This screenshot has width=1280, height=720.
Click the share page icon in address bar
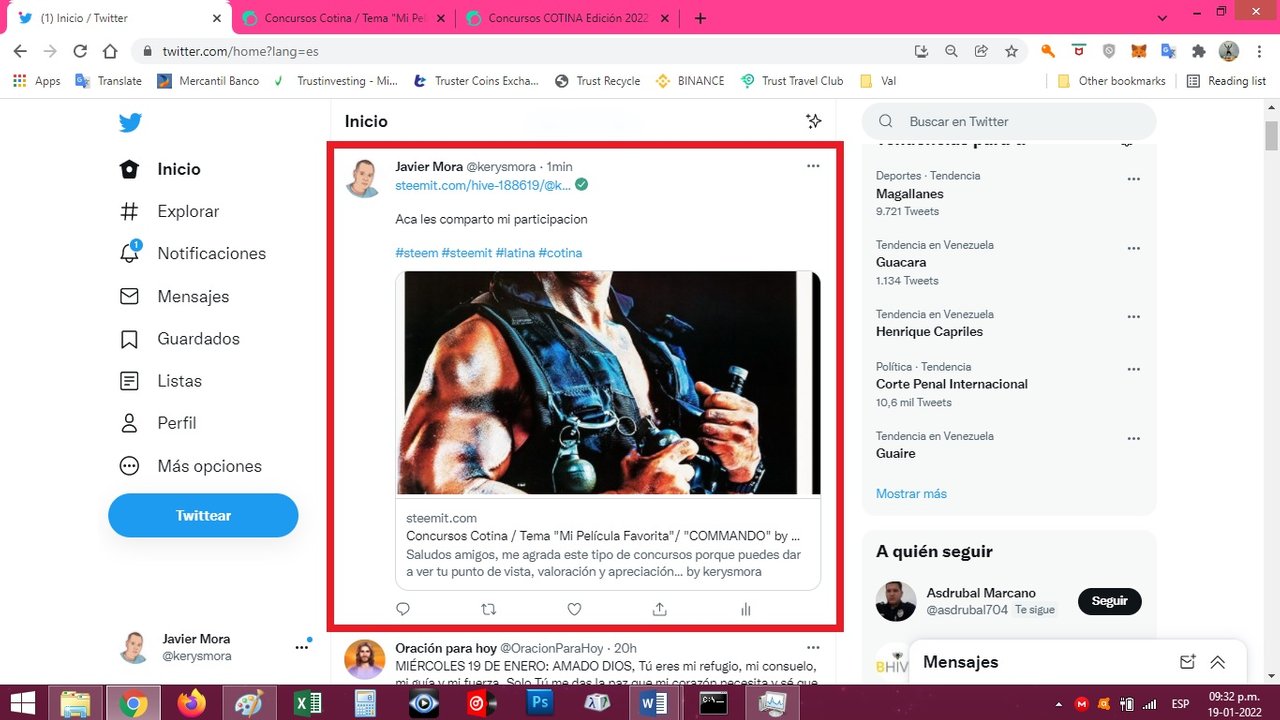[x=981, y=51]
